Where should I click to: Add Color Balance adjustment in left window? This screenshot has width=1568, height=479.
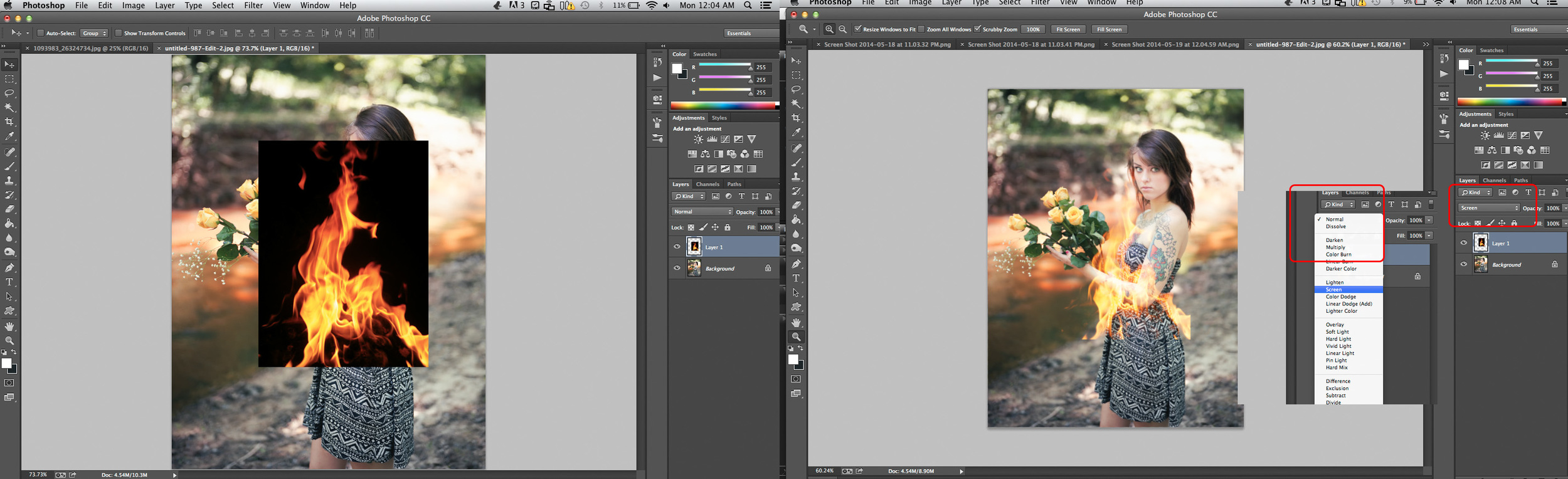point(705,154)
